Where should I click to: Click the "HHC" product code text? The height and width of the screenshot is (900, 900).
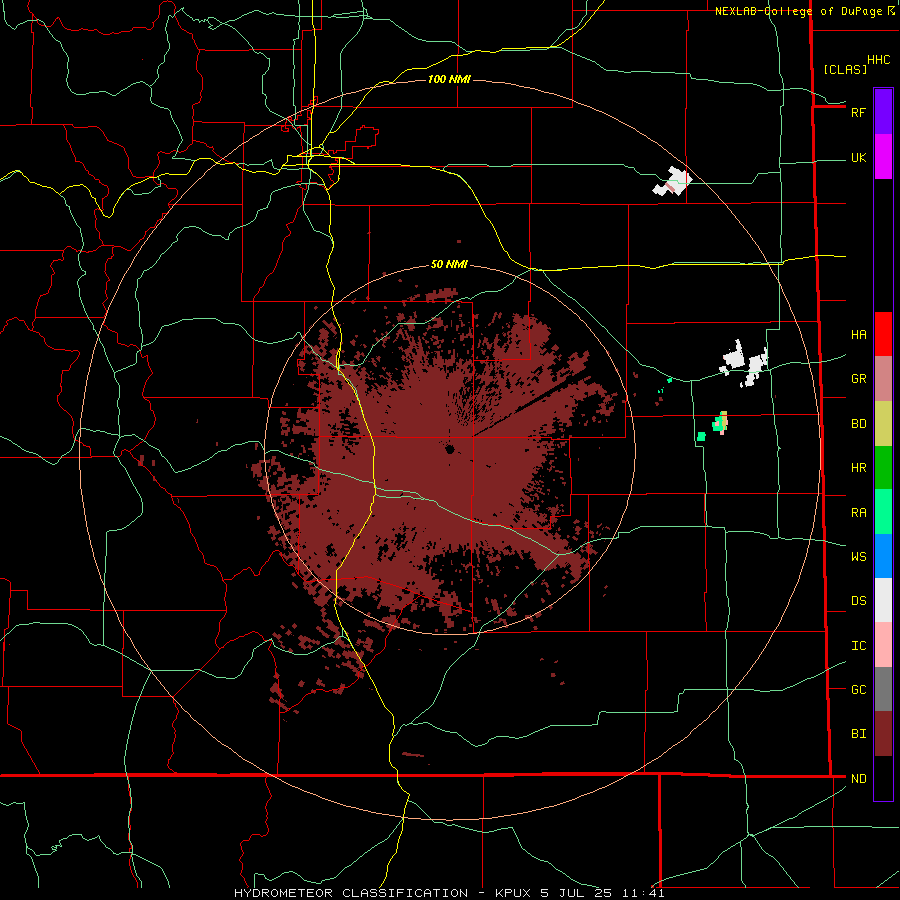[x=878, y=60]
